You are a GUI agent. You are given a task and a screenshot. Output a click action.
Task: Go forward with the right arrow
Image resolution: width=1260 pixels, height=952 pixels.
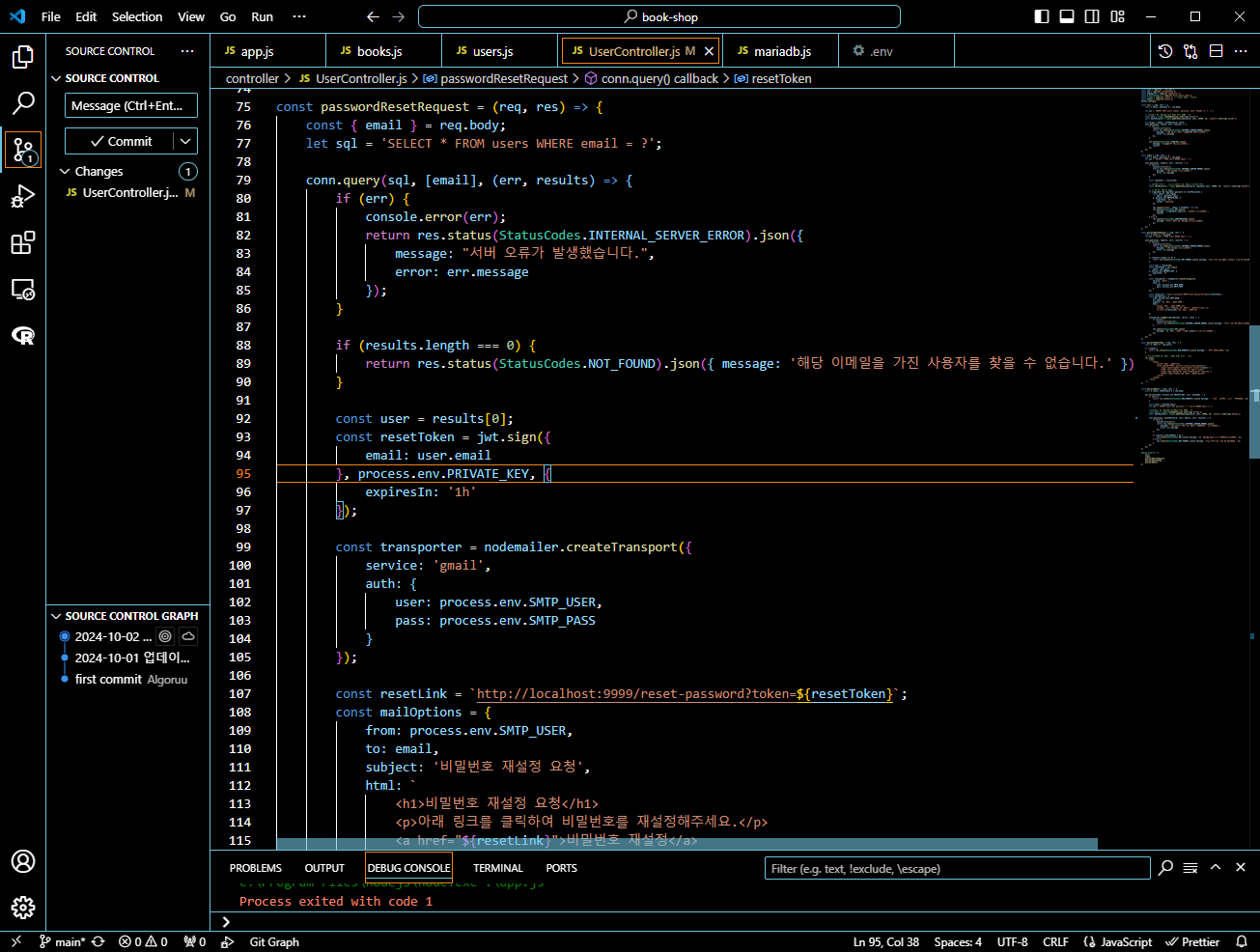point(399,16)
